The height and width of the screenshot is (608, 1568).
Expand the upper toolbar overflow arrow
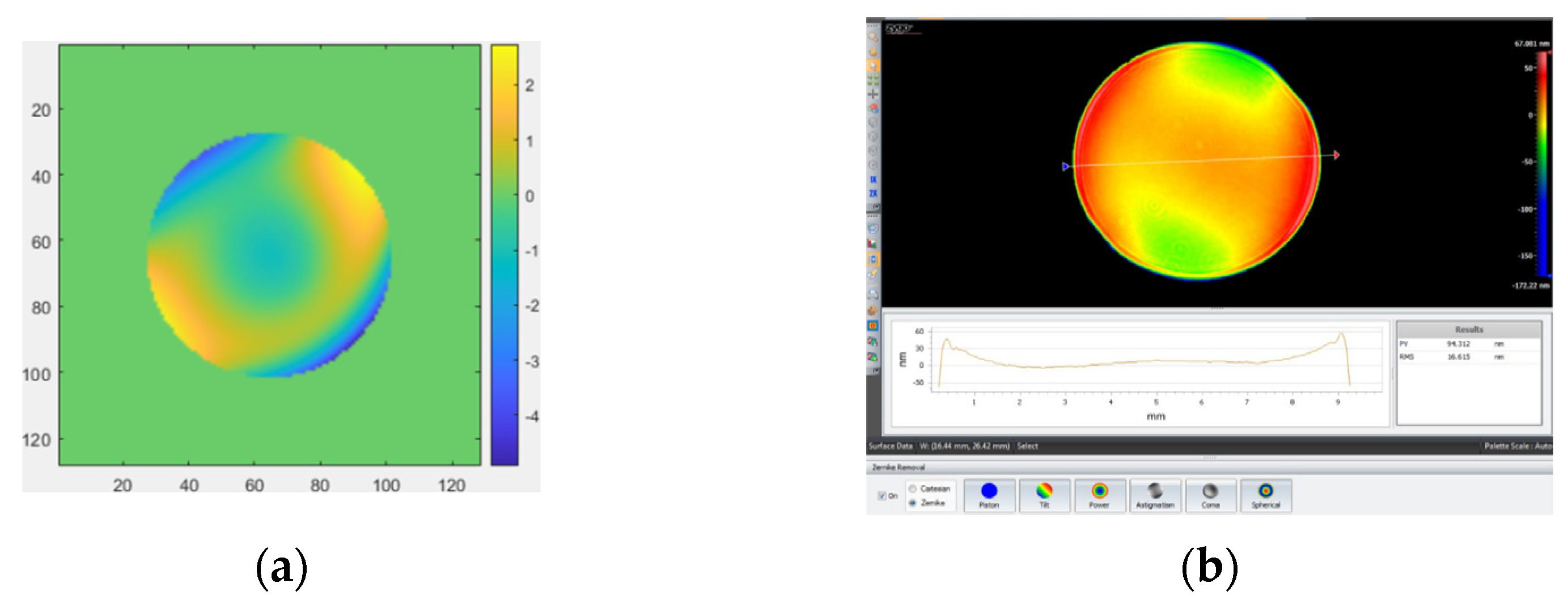tap(875, 208)
